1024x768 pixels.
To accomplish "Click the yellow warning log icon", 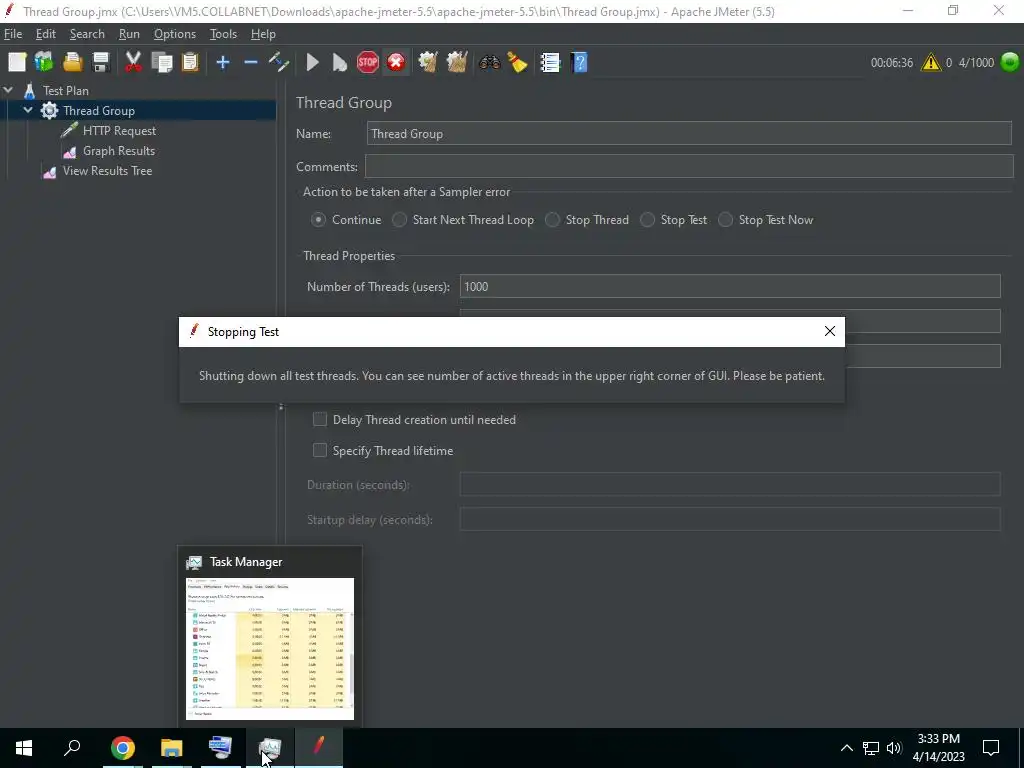I will [x=931, y=62].
